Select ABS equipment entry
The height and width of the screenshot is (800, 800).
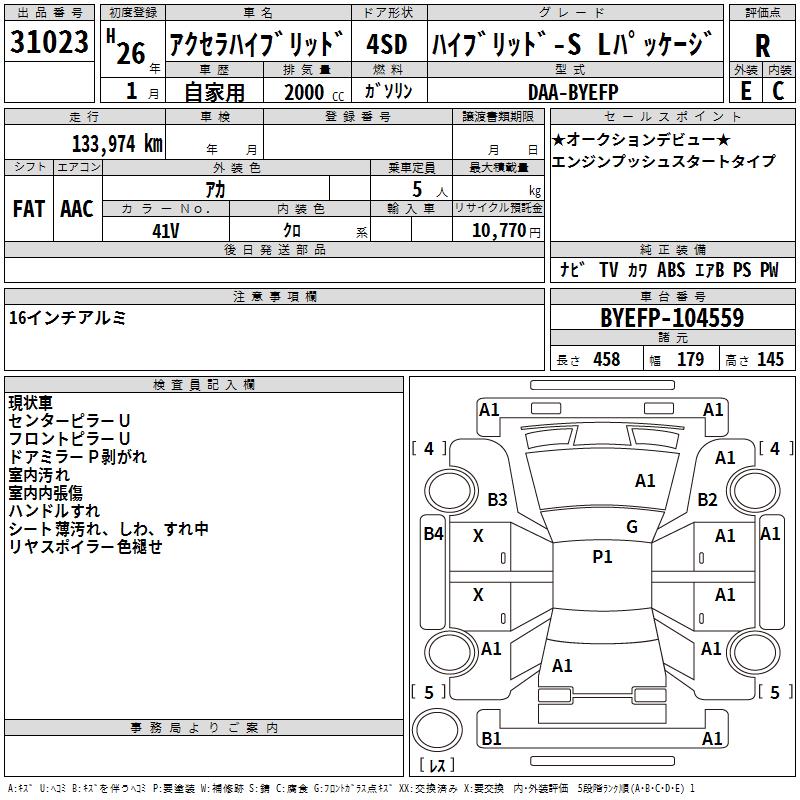(671, 269)
